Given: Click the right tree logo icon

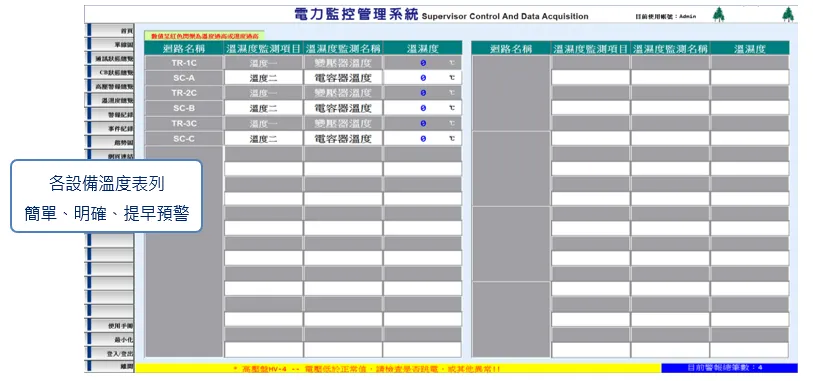Looking at the screenshot, I should (x=788, y=15).
